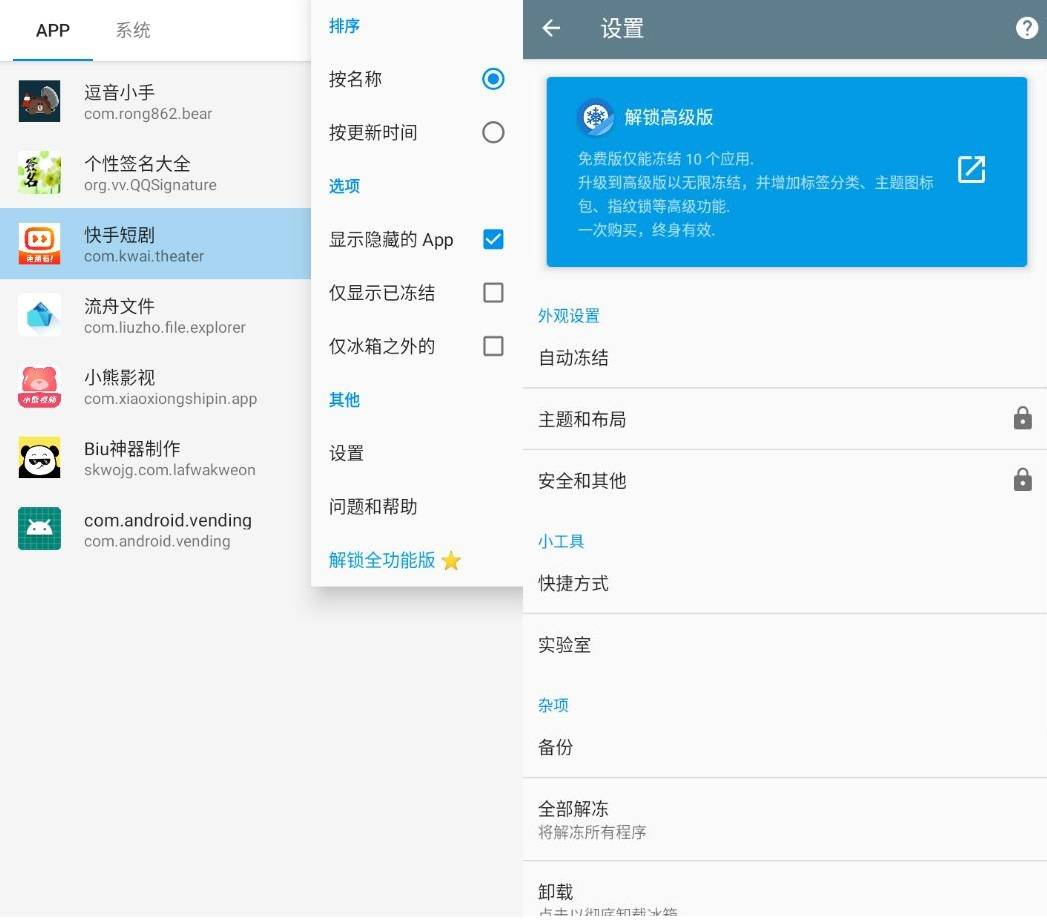Open the 逗音小手 app icon
The image size is (1047, 920).
[x=38, y=101]
